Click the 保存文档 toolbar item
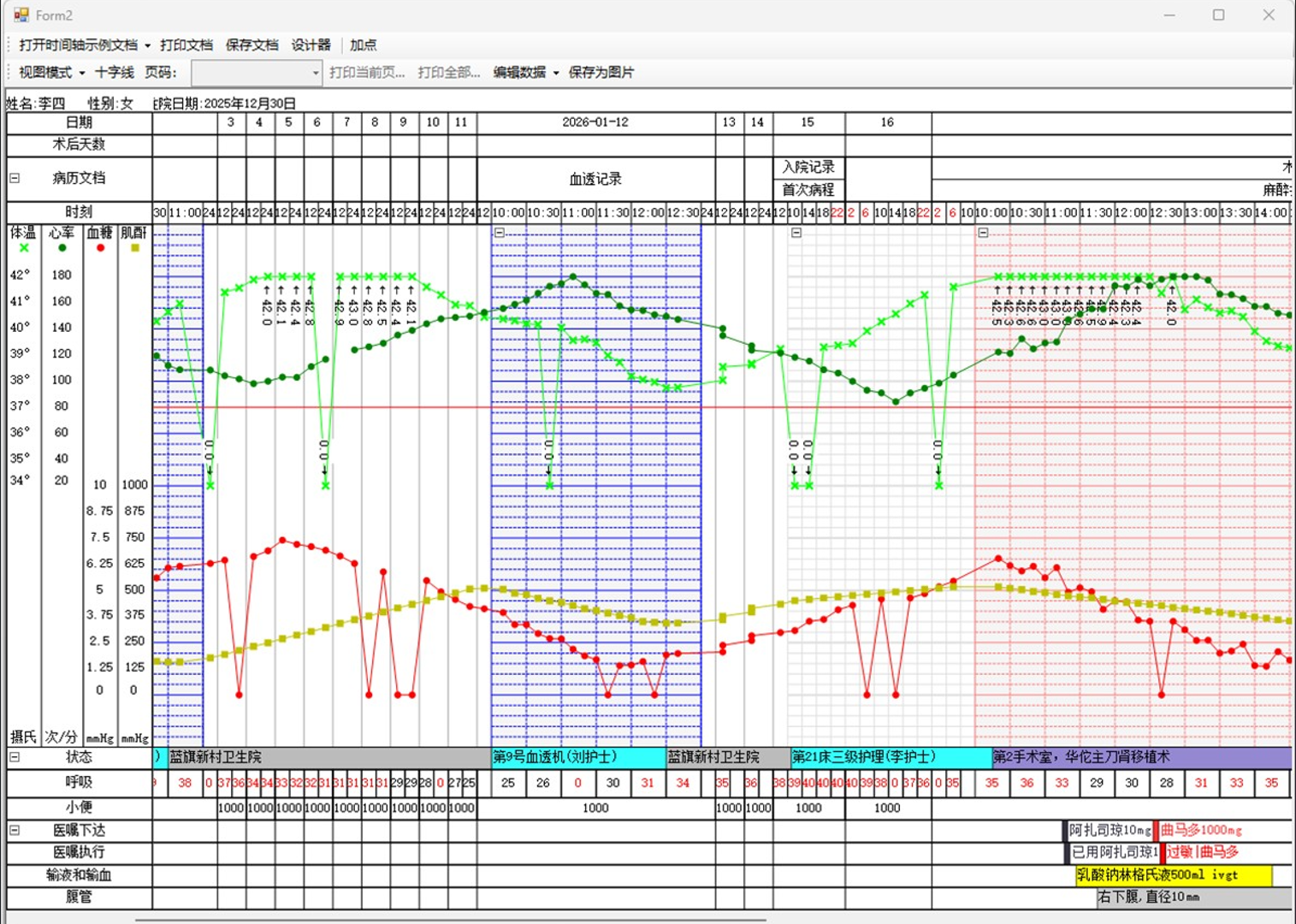 tap(252, 45)
